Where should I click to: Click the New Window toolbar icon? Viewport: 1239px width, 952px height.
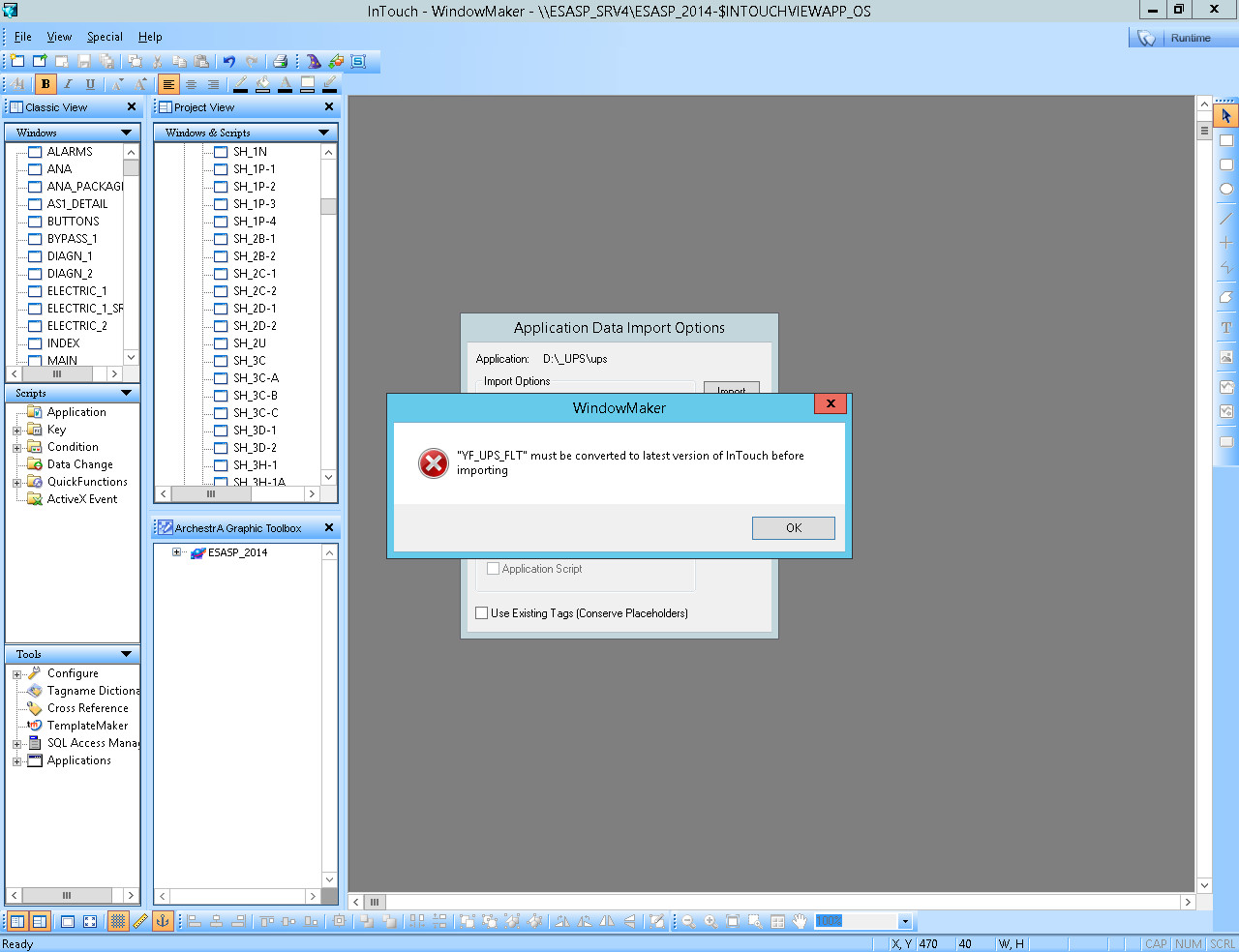(x=18, y=61)
